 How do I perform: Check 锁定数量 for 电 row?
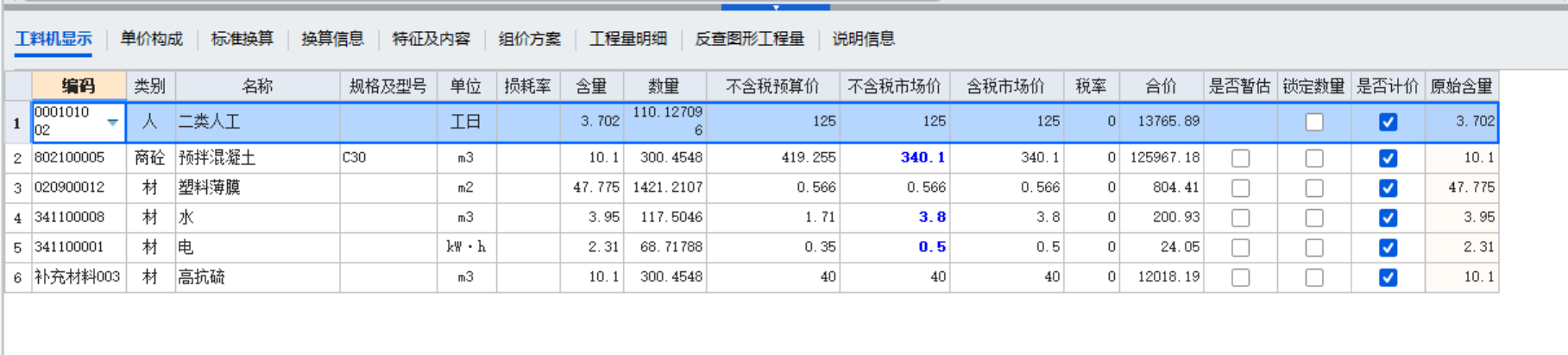pos(1314,248)
